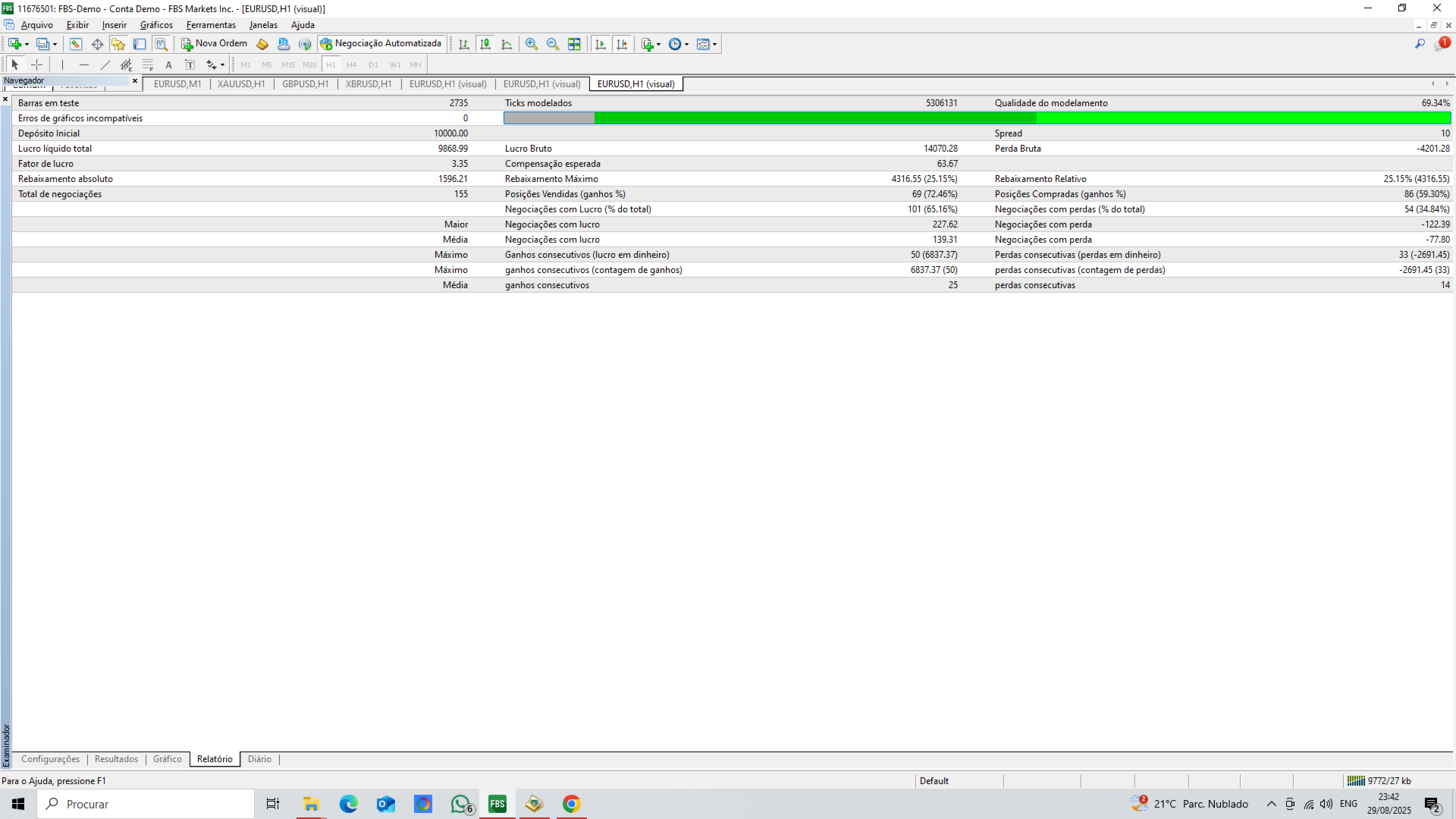Switch to candlestick chart style icon

(485, 44)
